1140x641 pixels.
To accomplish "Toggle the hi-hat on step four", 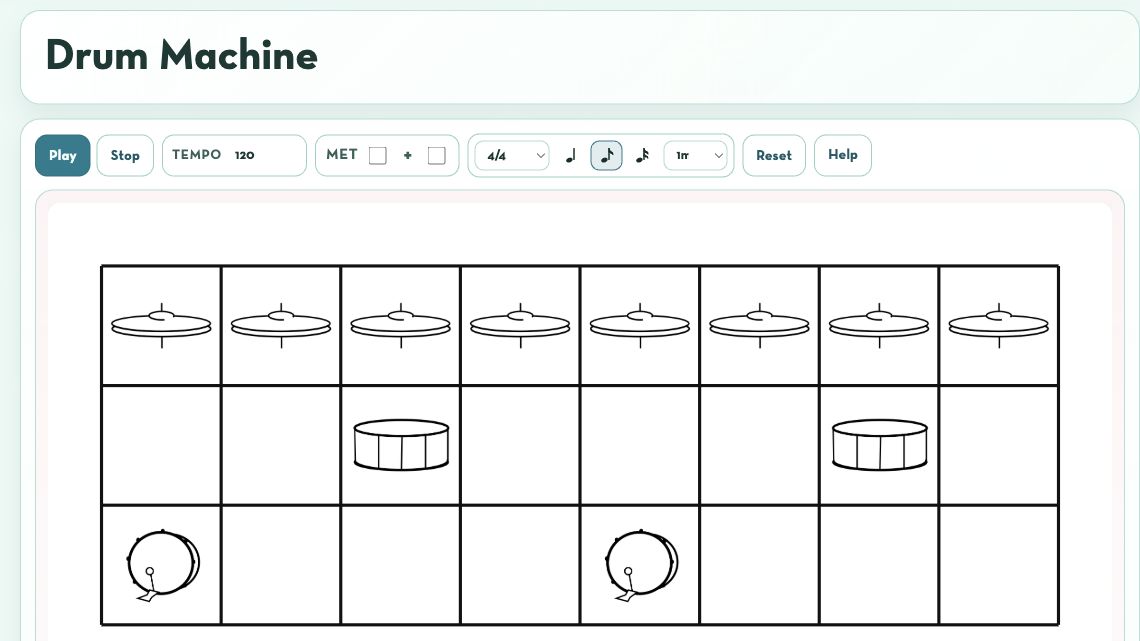I will click(x=521, y=326).
